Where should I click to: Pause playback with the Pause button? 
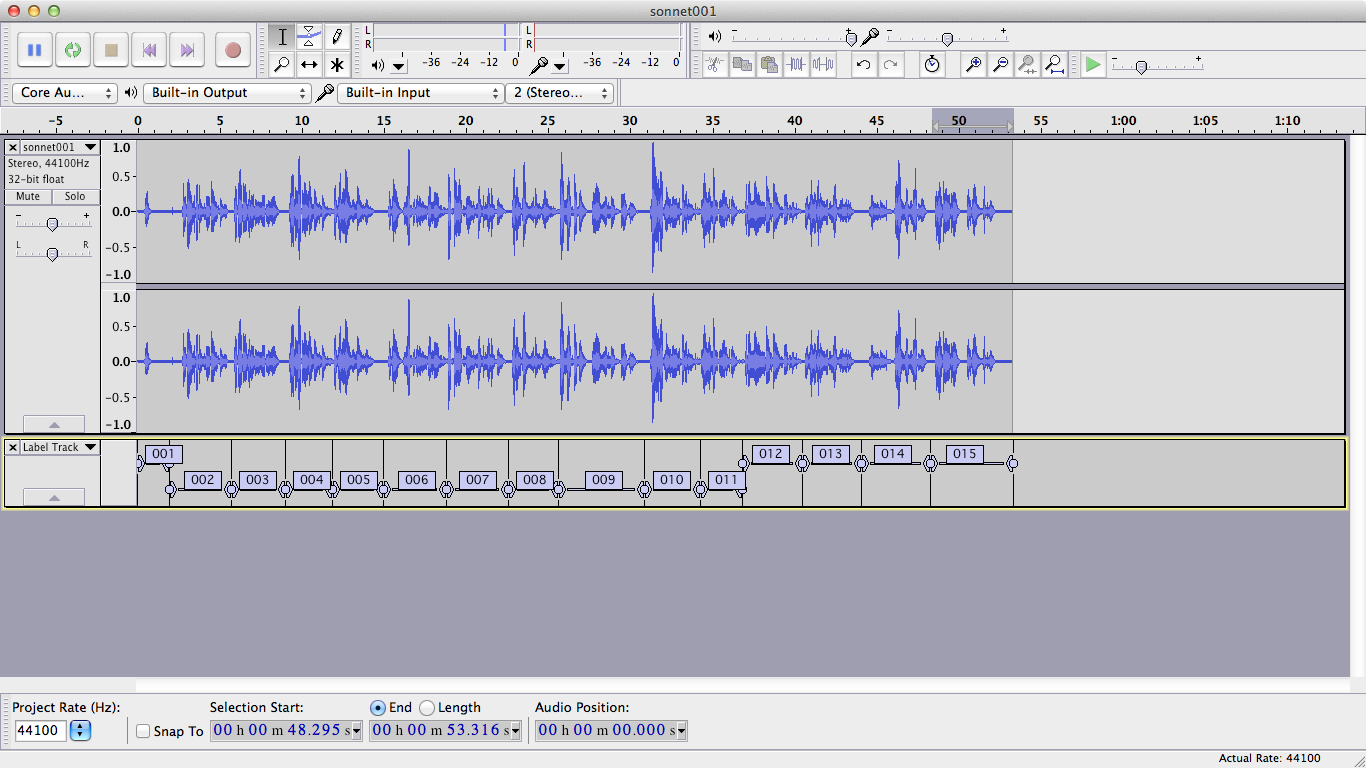click(34, 50)
